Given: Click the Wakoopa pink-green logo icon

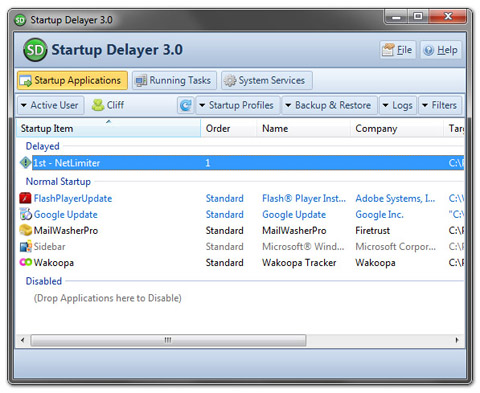Looking at the screenshot, I should (26, 262).
